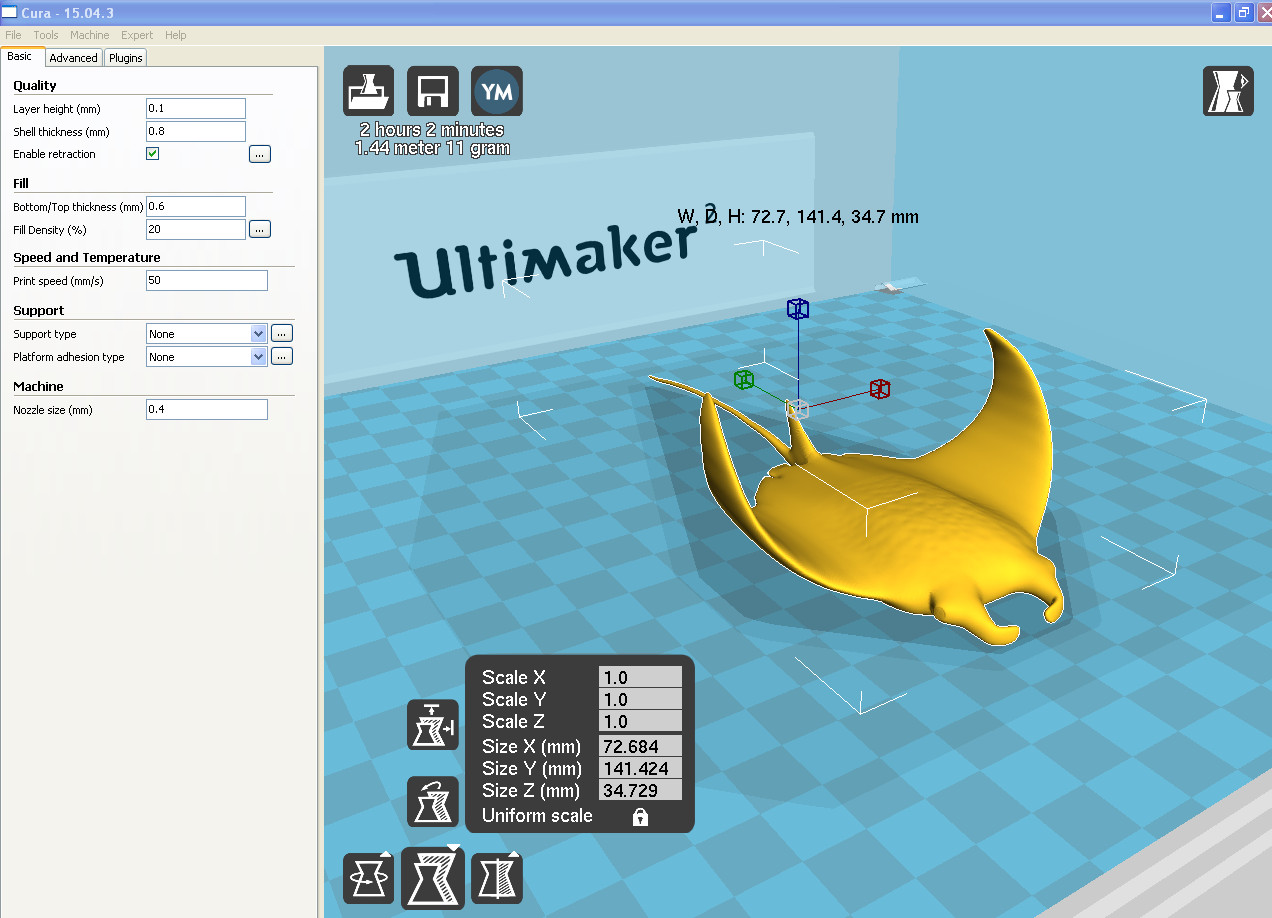Click the Cura window icon in title bar

(10, 11)
